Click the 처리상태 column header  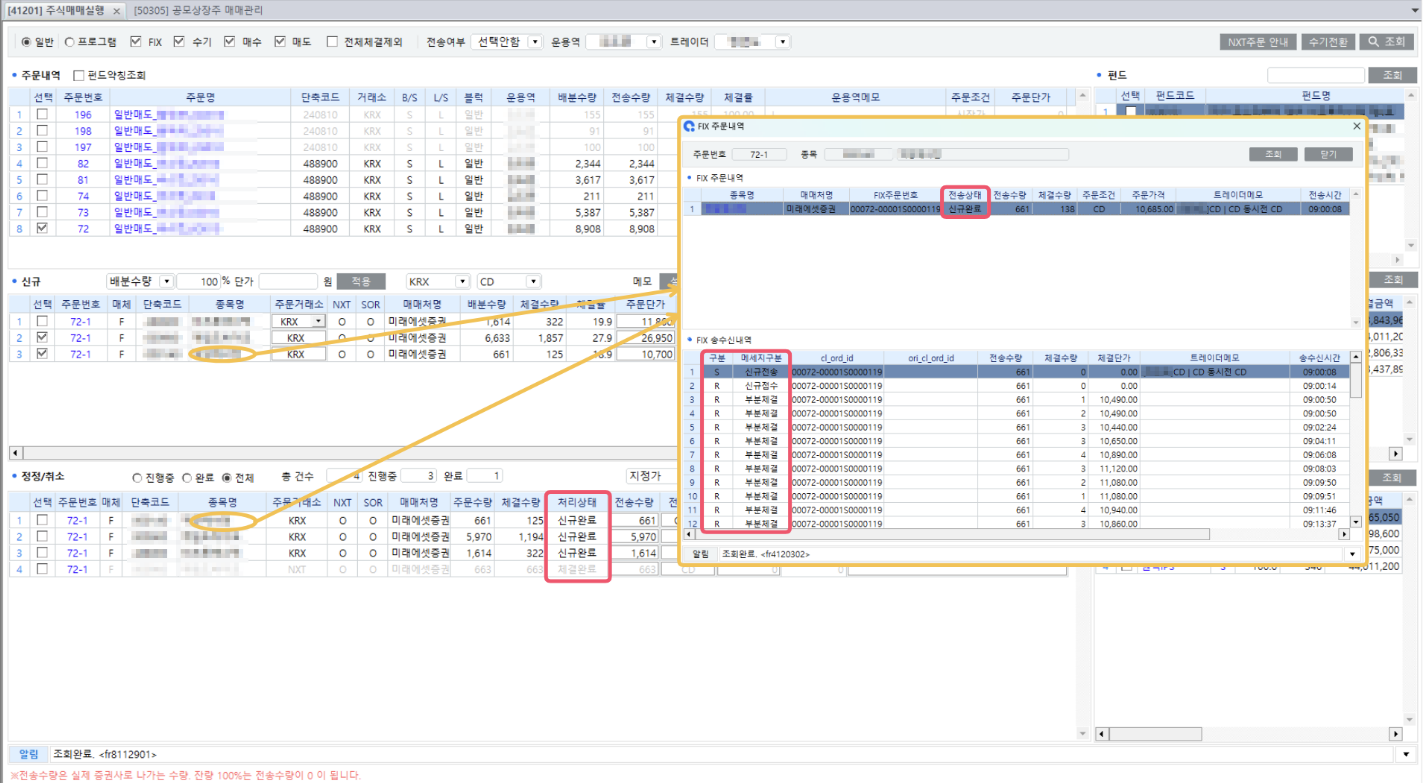[x=578, y=502]
